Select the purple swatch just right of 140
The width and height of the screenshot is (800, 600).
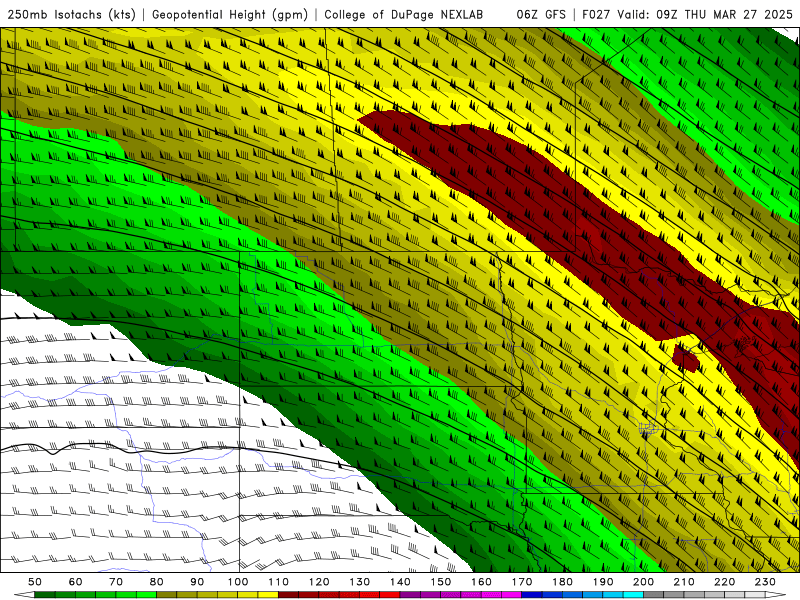click(x=410, y=595)
